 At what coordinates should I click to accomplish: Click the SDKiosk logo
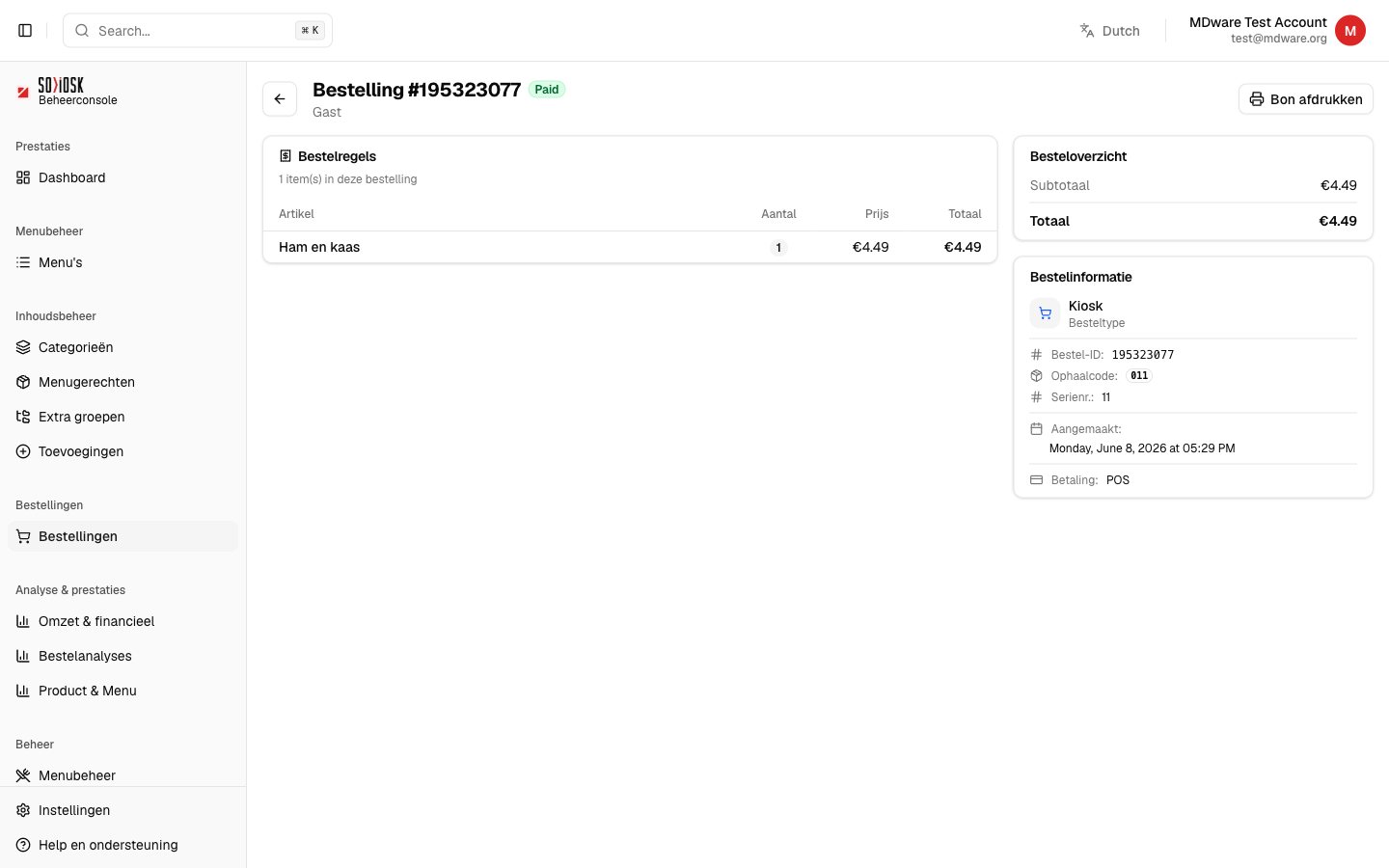[x=61, y=85]
